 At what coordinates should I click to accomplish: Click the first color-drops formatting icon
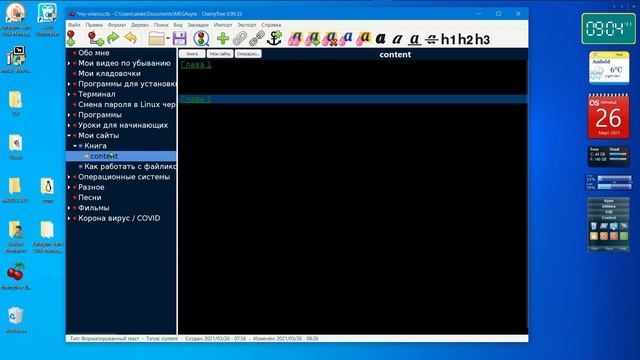pyautogui.click(x=295, y=39)
